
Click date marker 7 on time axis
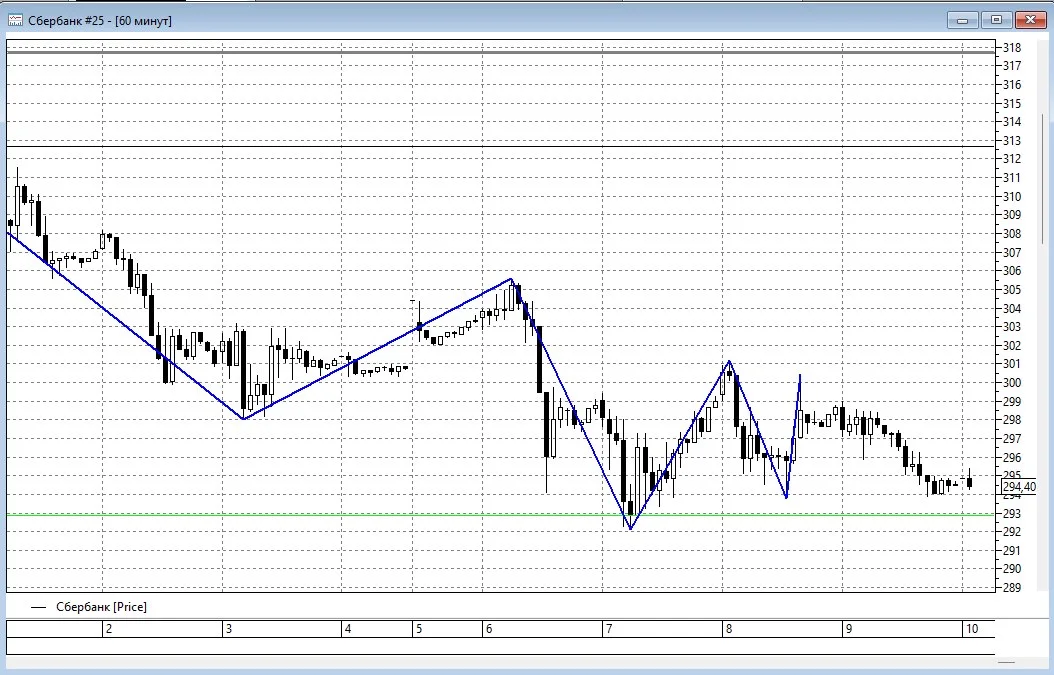point(609,629)
